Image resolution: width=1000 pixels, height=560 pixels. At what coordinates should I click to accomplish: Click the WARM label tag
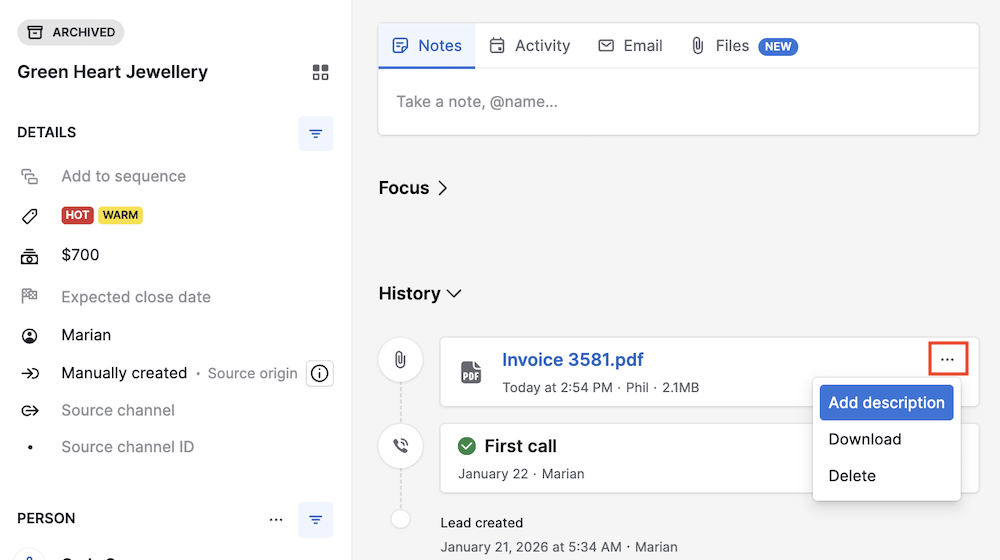pyautogui.click(x=120, y=215)
